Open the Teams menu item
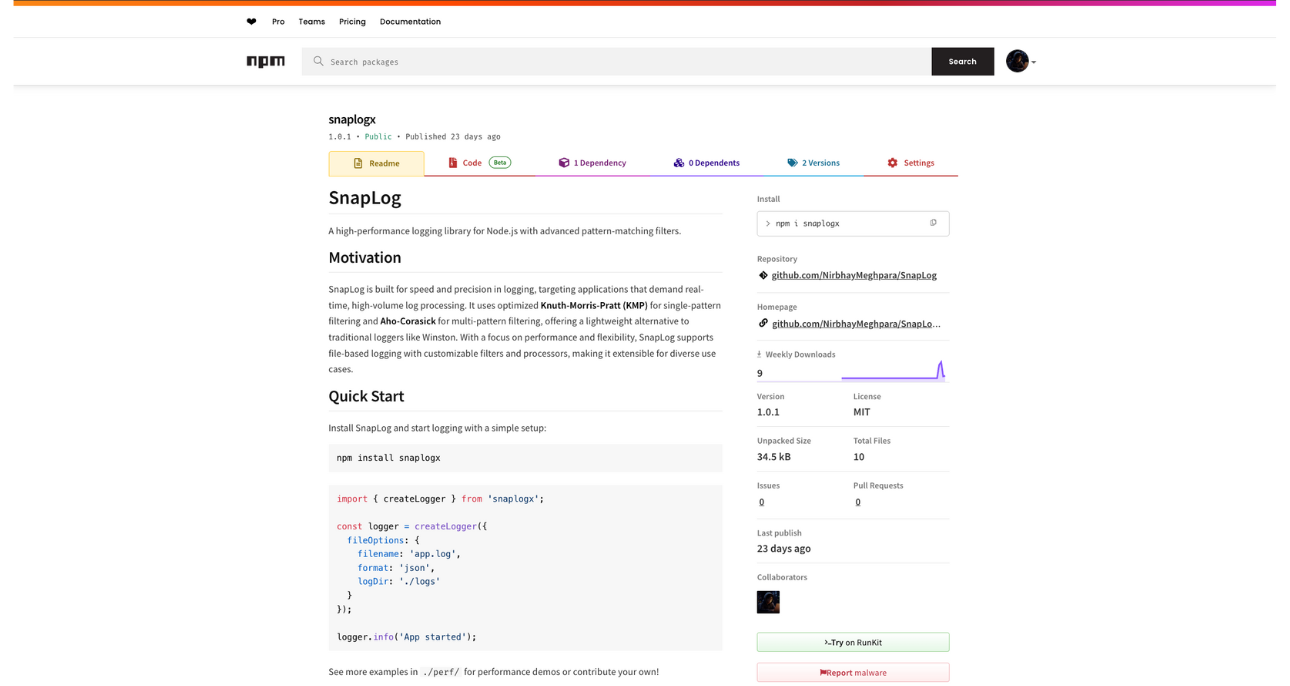The height and width of the screenshot is (686, 1290). pyautogui.click(x=311, y=21)
